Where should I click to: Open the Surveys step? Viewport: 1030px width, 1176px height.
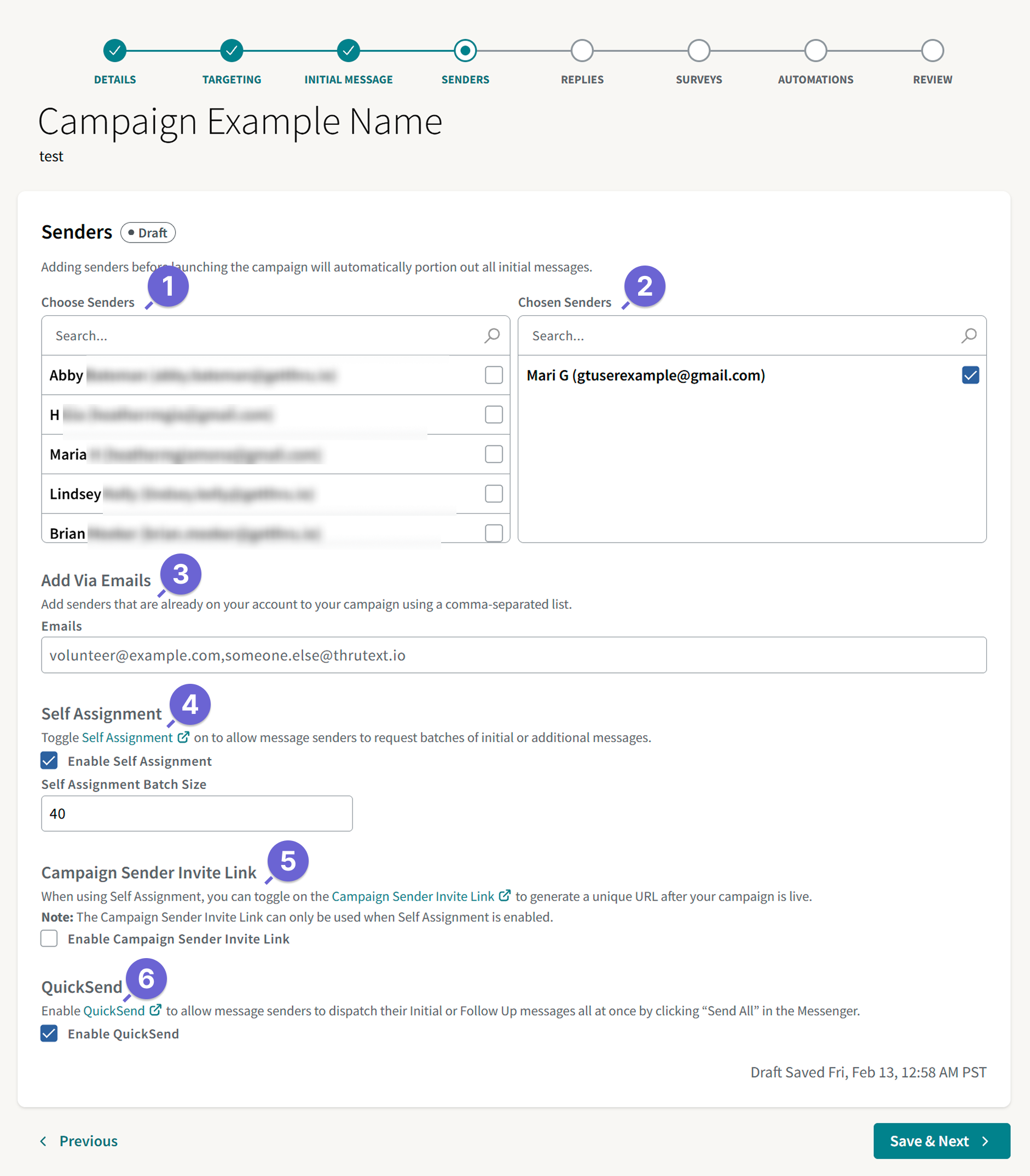point(698,50)
